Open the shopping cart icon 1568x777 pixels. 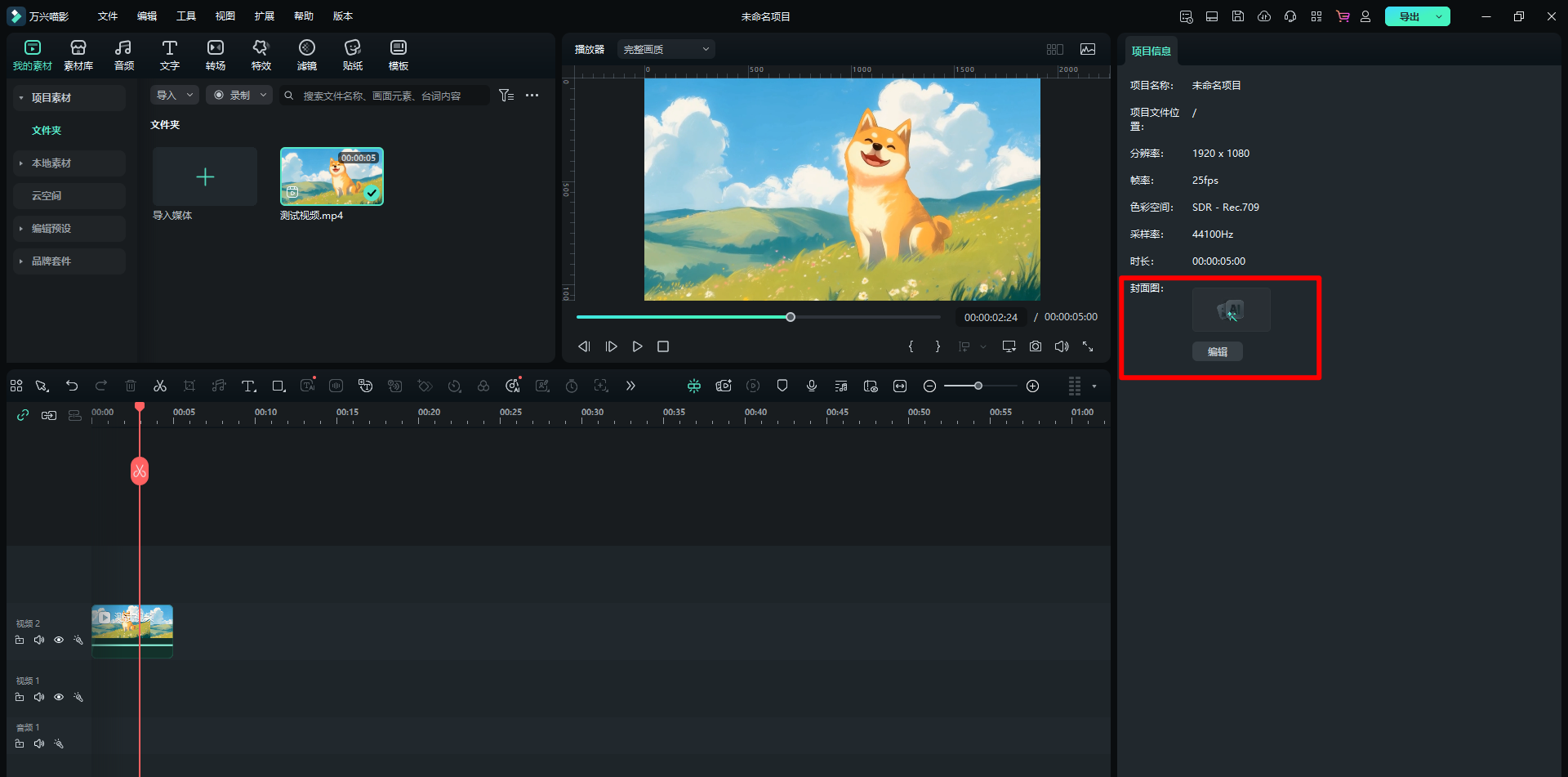pos(1343,16)
